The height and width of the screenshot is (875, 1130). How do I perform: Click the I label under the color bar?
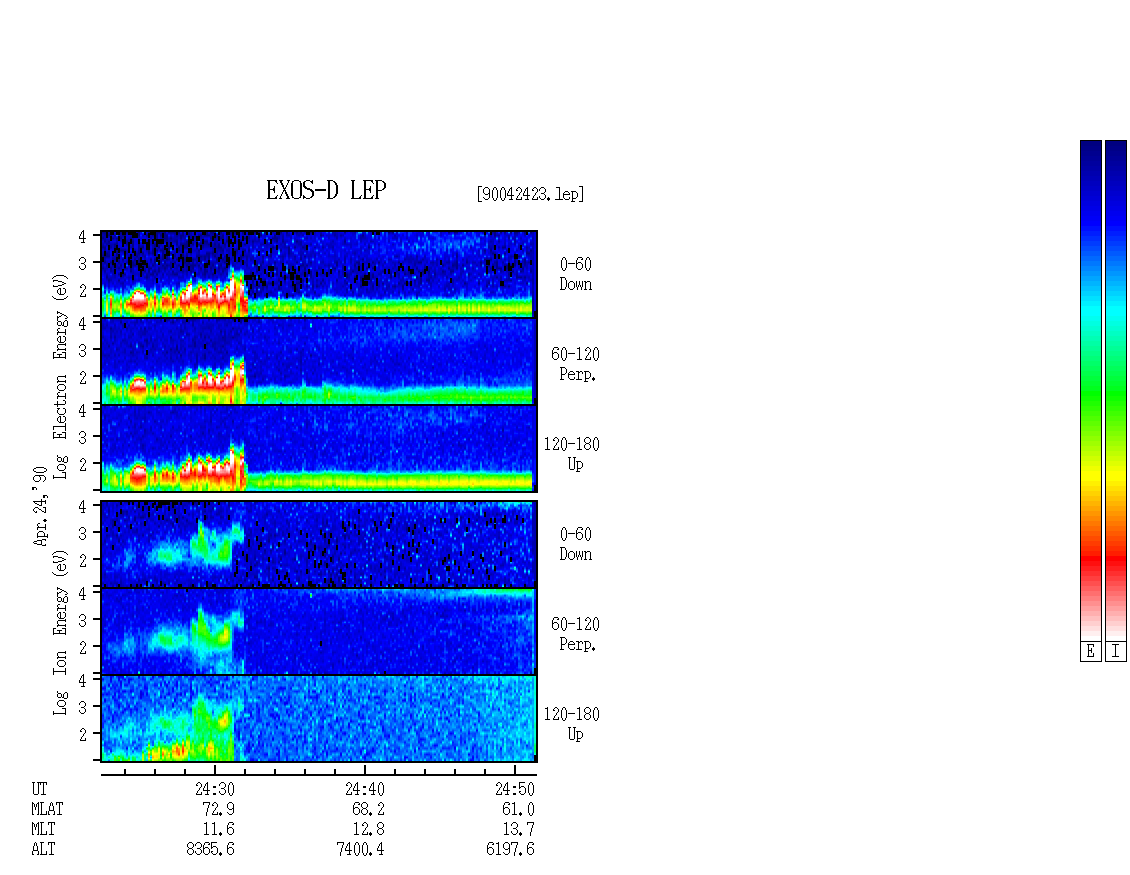click(1116, 652)
